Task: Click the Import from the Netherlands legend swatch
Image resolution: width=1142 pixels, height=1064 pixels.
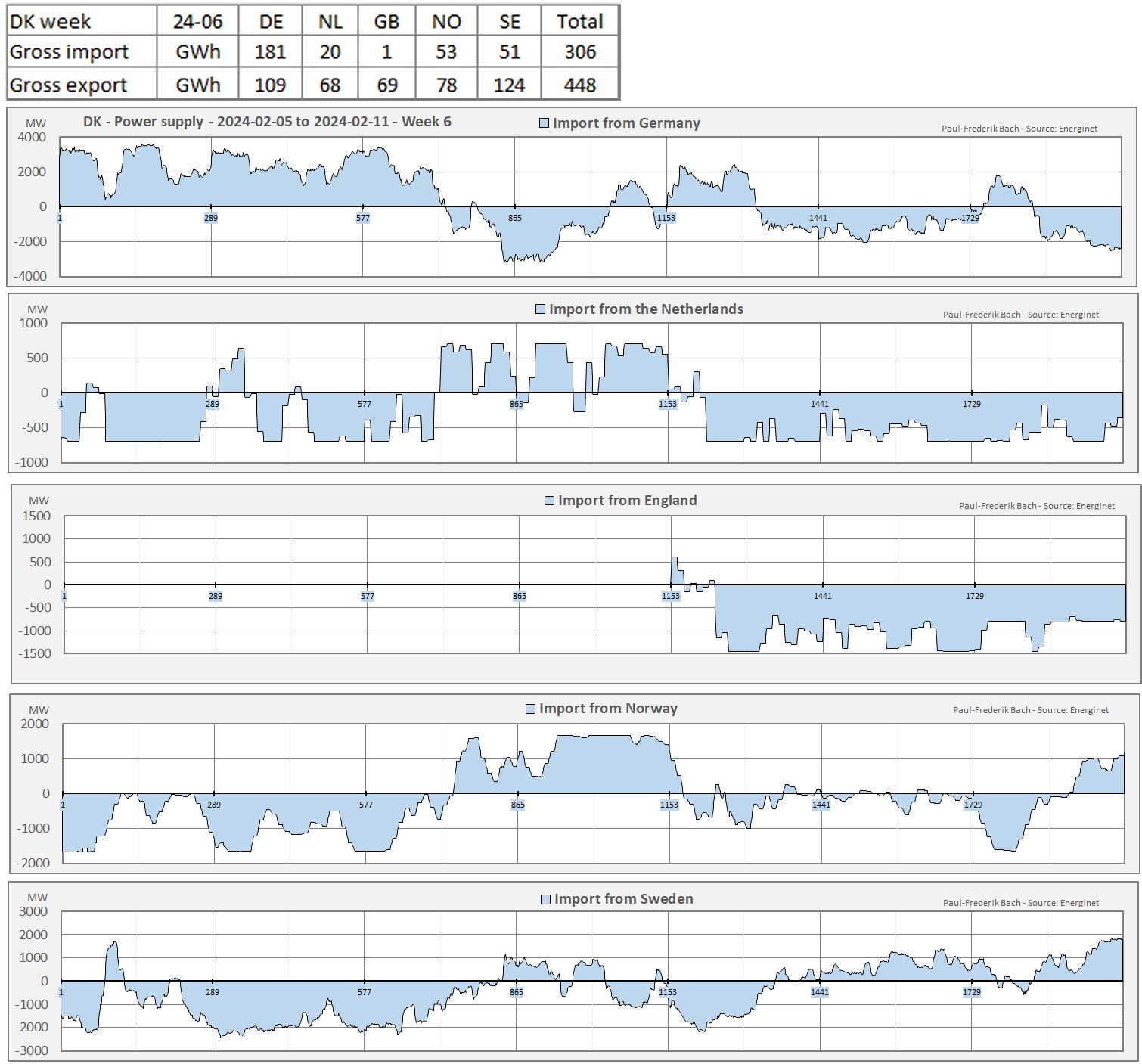Action: 540,309
